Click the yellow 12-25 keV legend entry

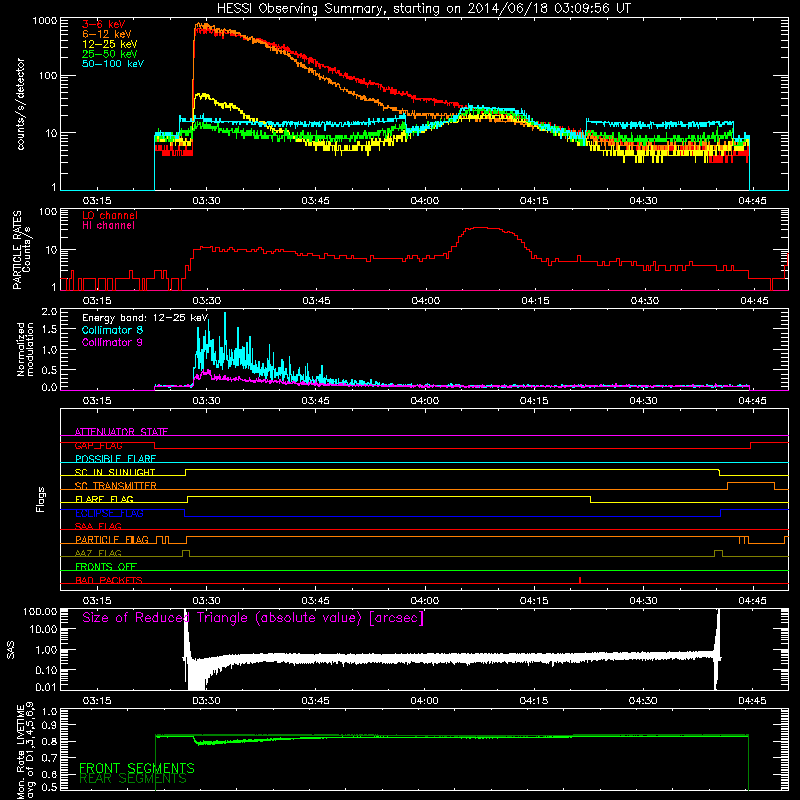click(109, 44)
